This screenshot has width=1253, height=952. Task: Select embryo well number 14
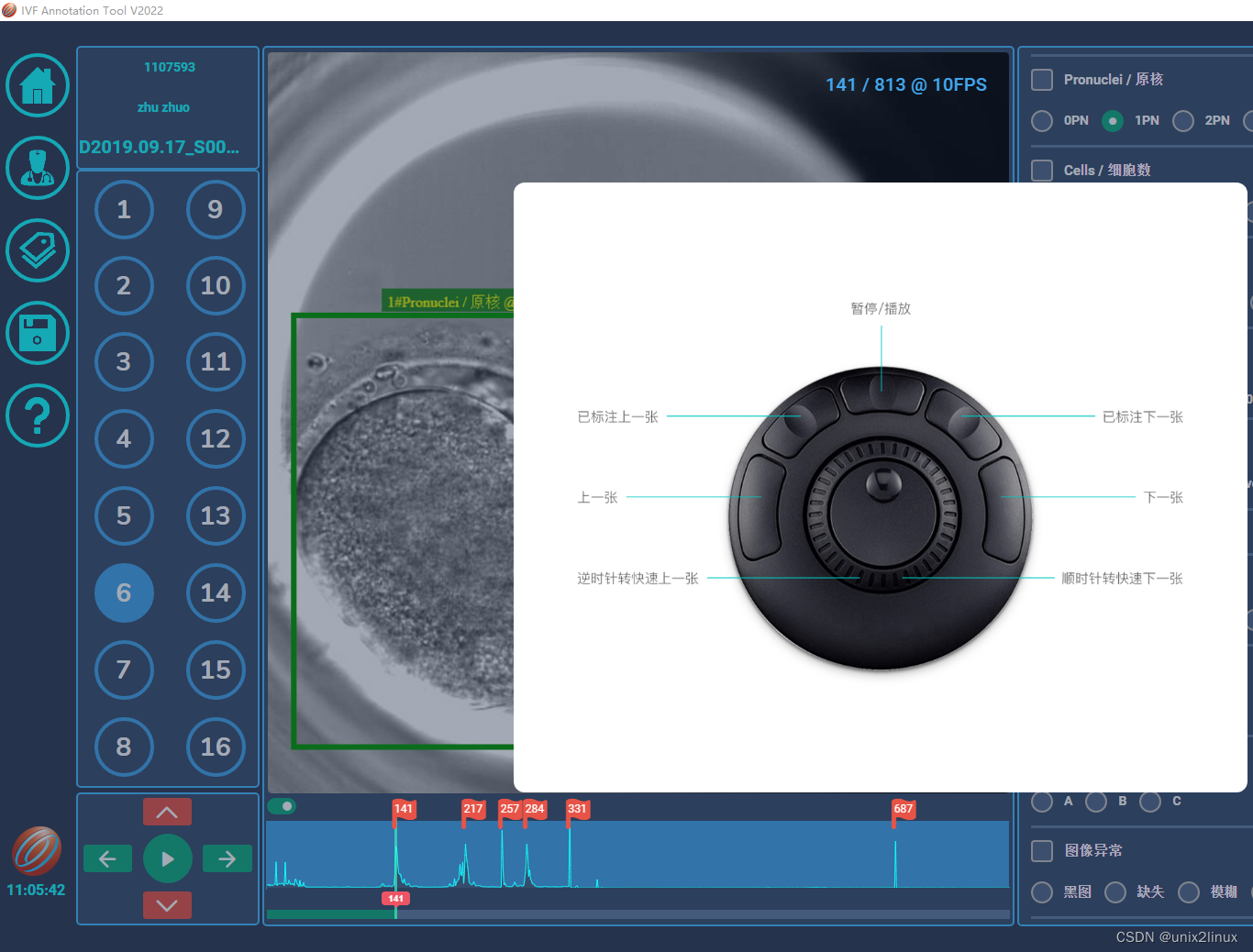pos(216,592)
